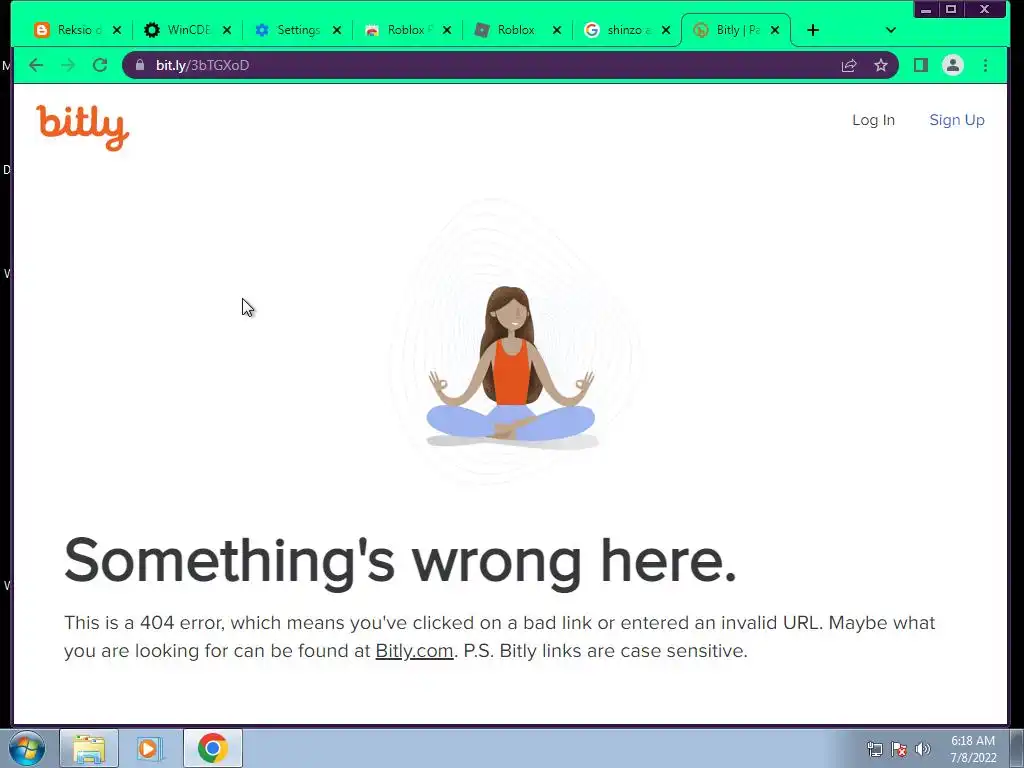Open the Log In link
The height and width of the screenshot is (768, 1024).
873,120
